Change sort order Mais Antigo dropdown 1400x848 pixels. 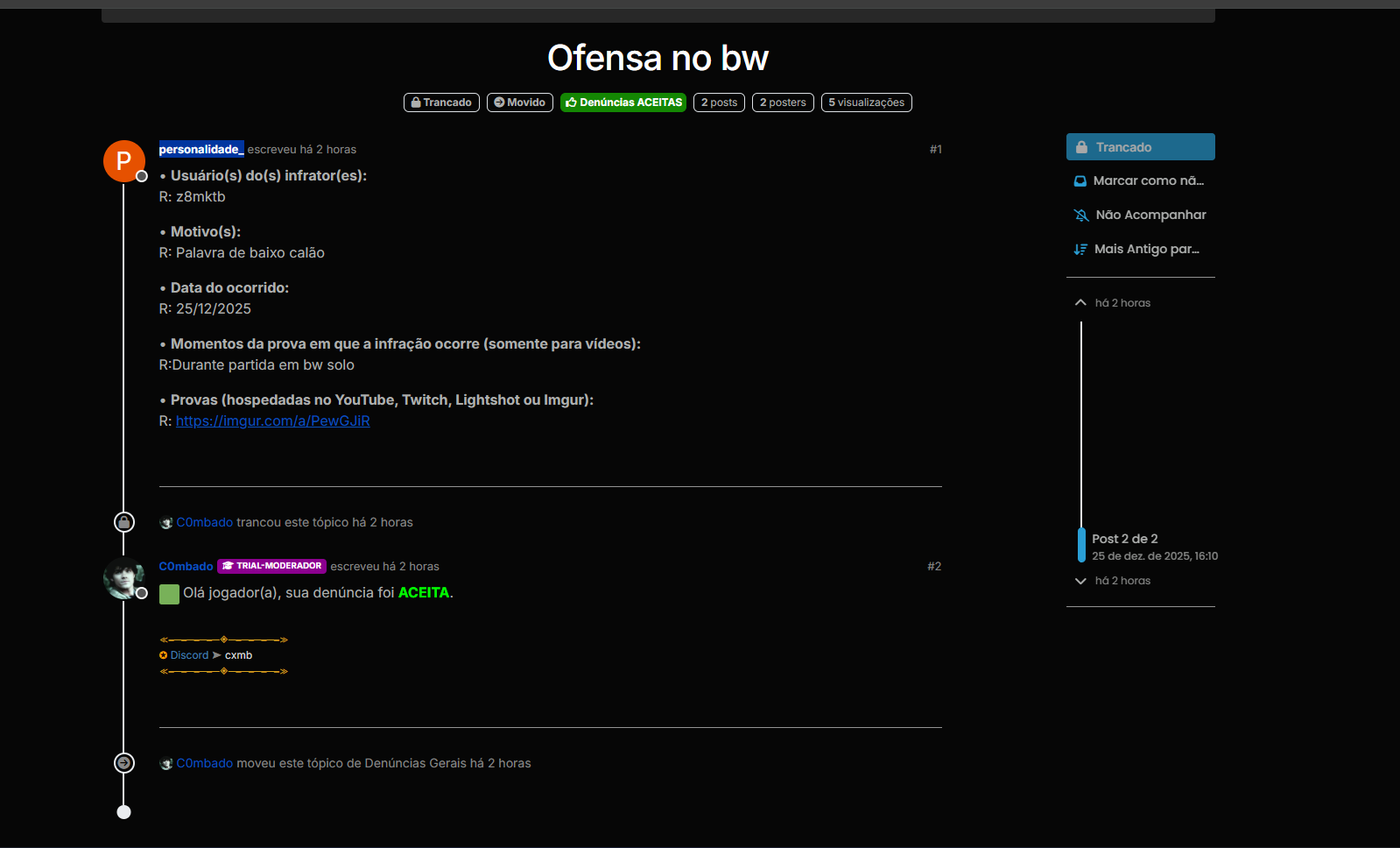1140,249
